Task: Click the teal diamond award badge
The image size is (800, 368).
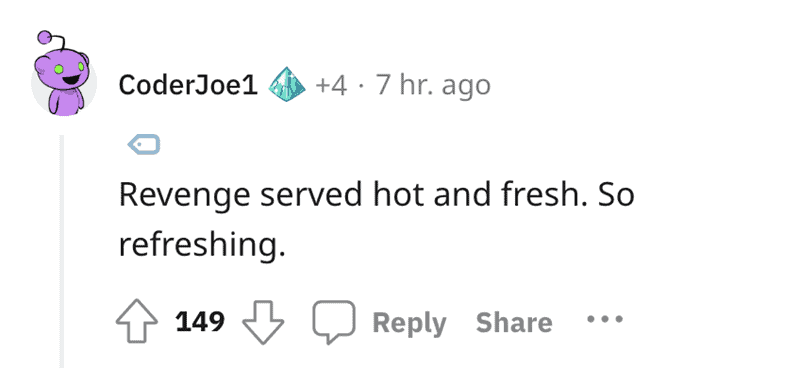Action: click(x=287, y=85)
